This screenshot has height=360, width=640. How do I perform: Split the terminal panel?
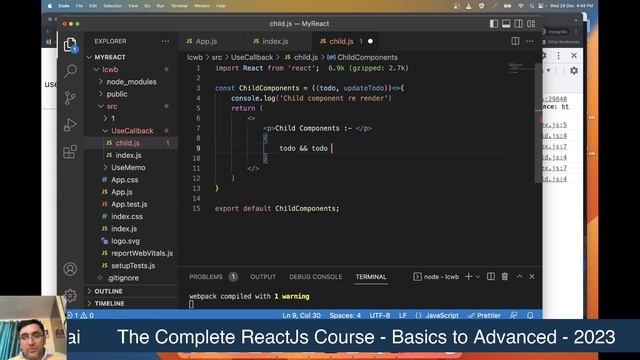coord(491,276)
